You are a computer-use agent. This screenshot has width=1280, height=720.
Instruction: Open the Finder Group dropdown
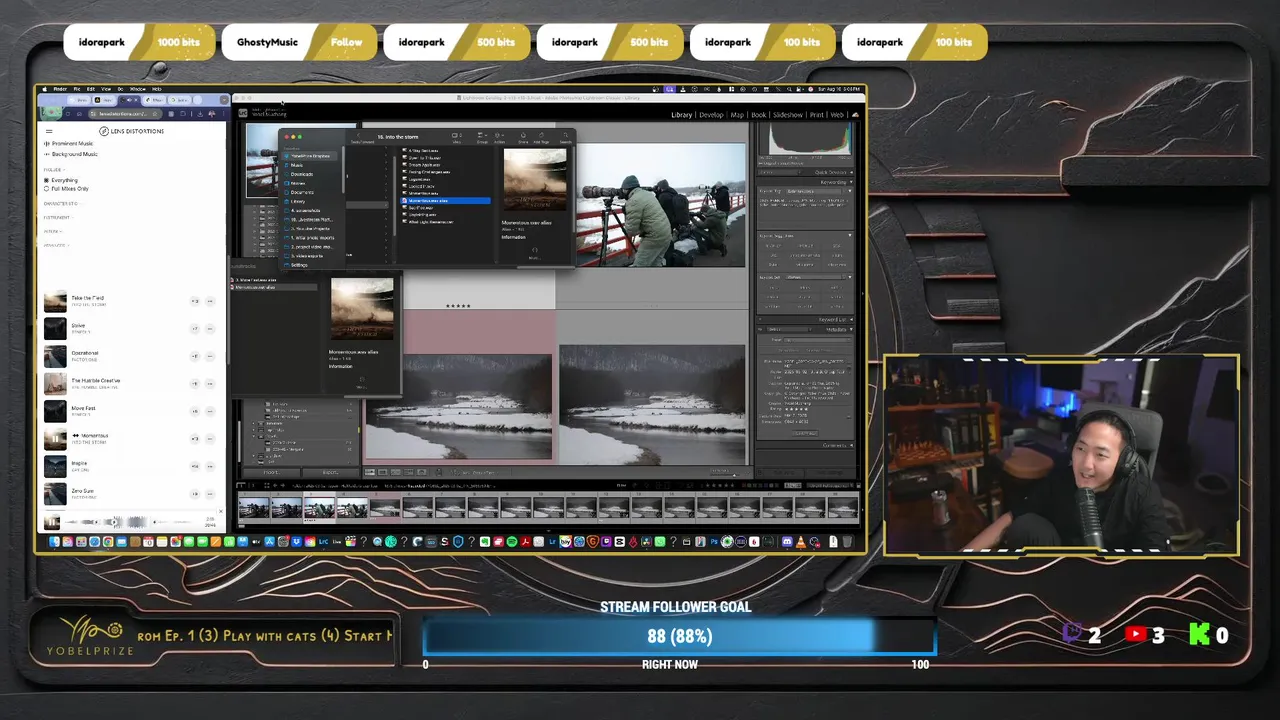(483, 137)
